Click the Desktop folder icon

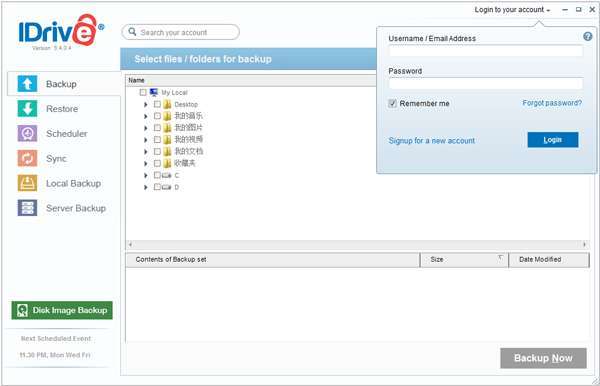point(167,104)
